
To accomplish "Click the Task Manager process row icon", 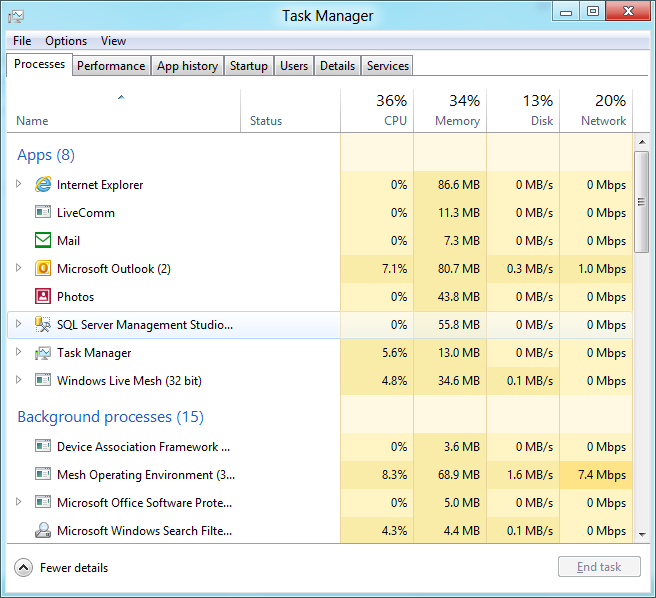I will tap(43, 353).
